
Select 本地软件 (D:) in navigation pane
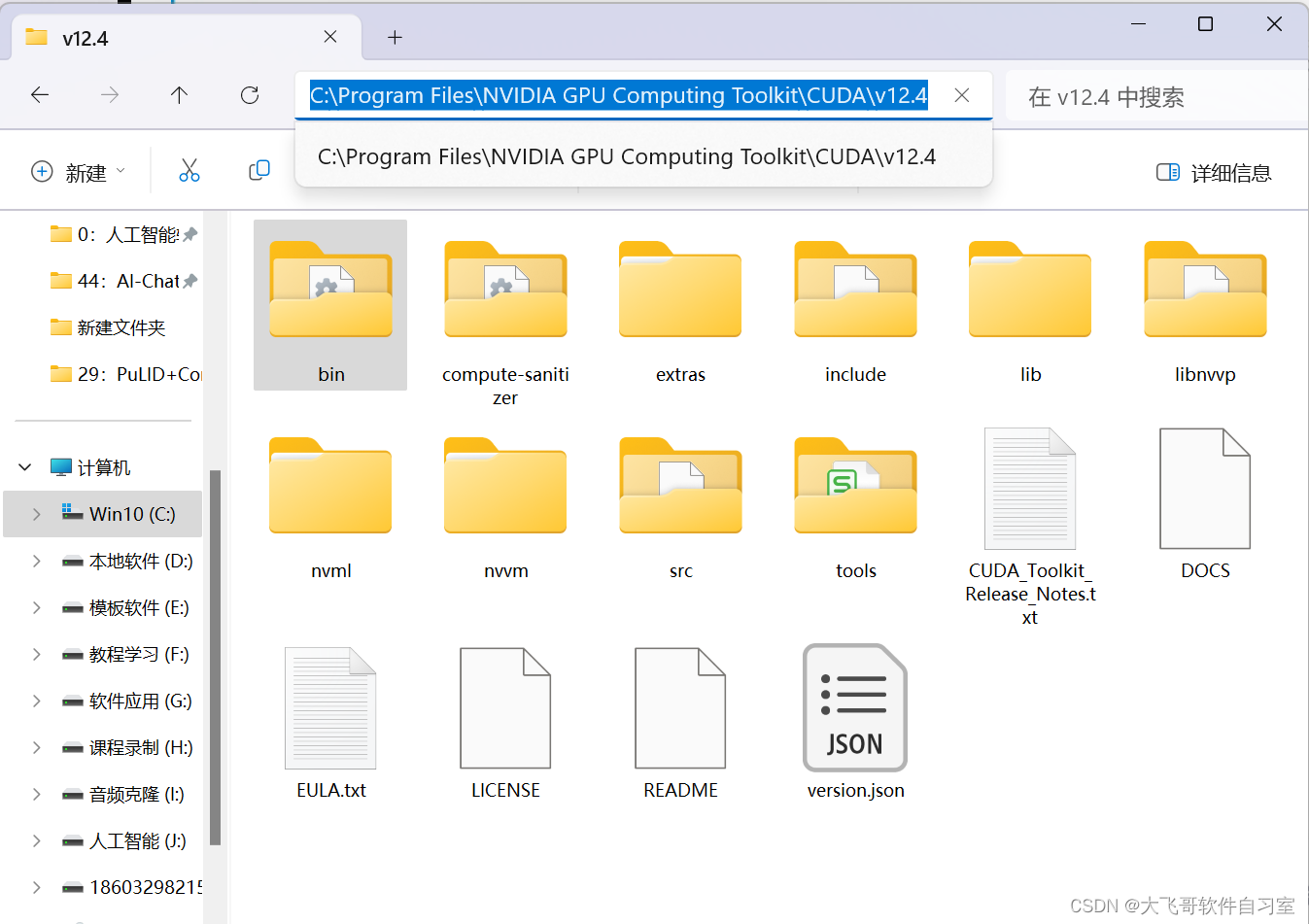click(126, 561)
